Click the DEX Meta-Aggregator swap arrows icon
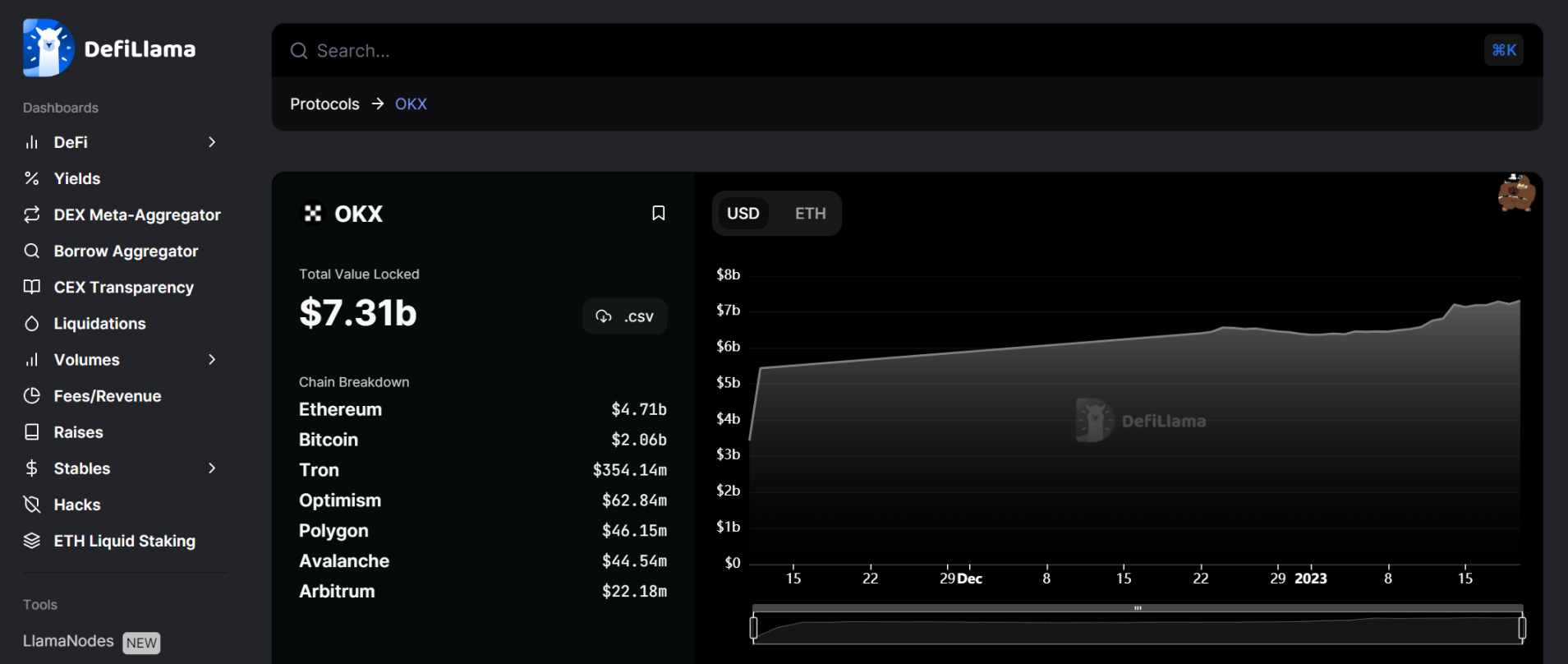Image resolution: width=1568 pixels, height=664 pixels. (x=32, y=214)
